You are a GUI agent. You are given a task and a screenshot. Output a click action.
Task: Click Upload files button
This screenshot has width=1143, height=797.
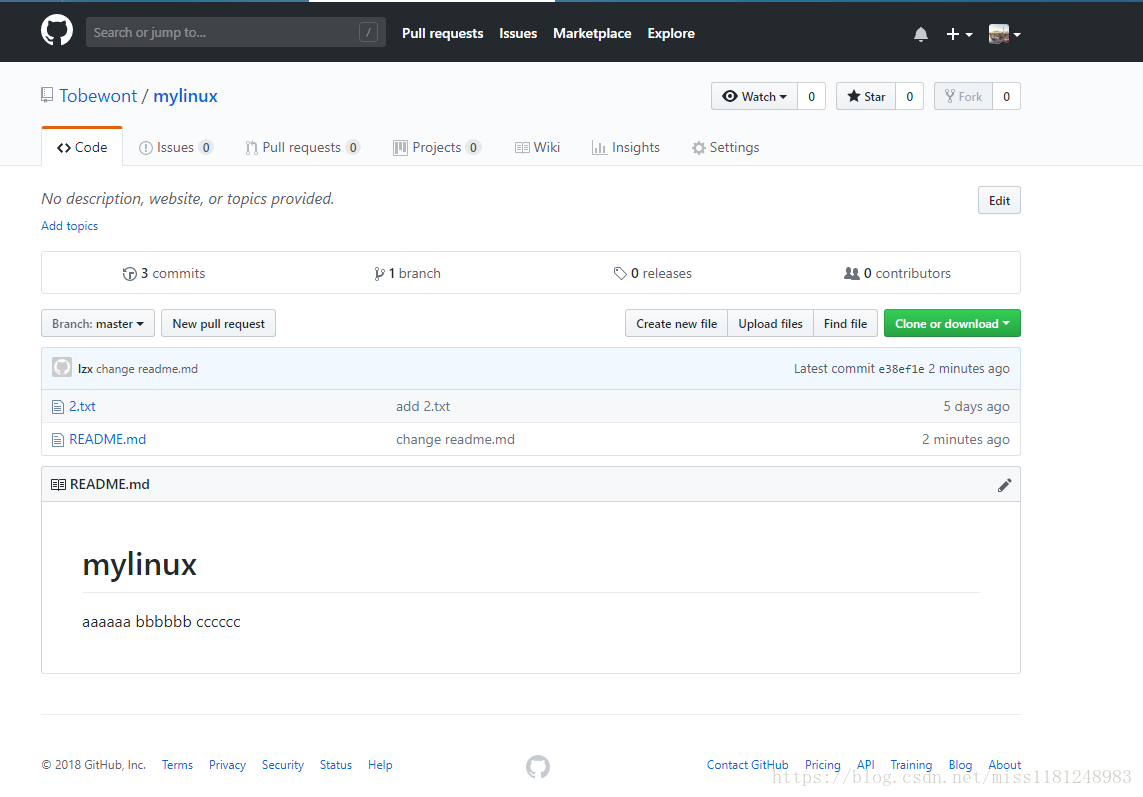tap(771, 324)
